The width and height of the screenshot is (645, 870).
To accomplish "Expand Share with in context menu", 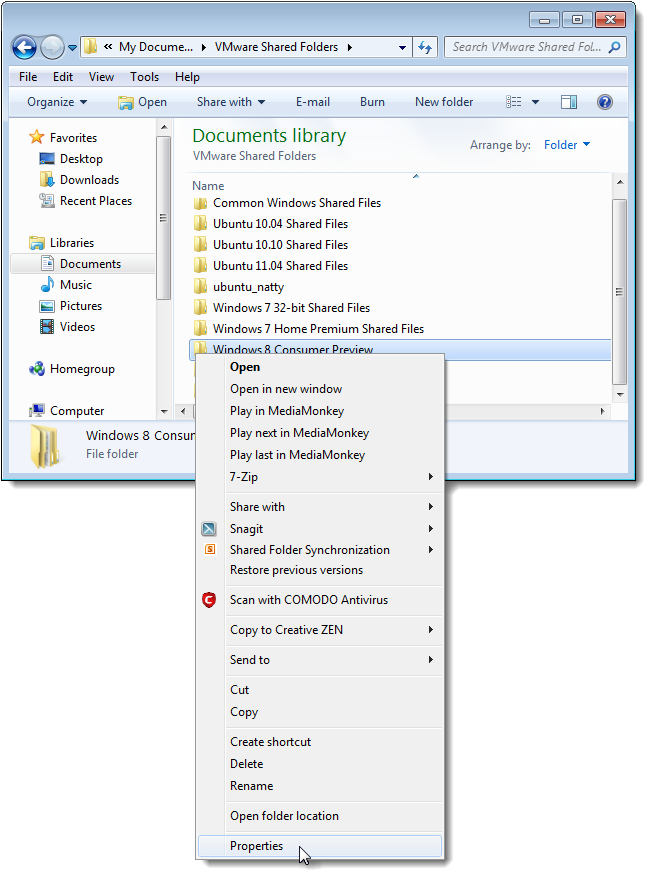I will pos(320,507).
